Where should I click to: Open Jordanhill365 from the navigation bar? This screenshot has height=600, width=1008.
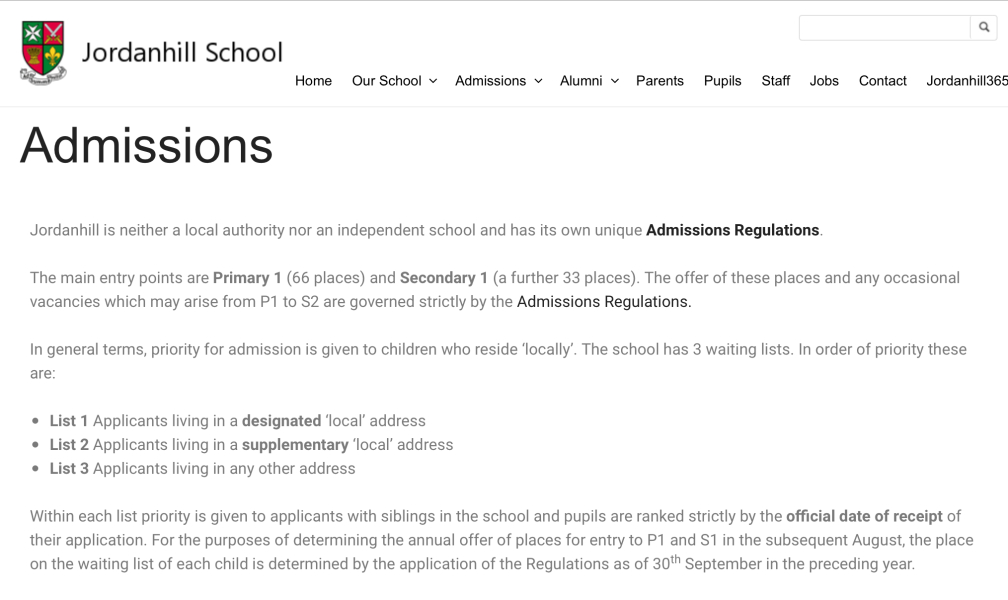click(966, 81)
